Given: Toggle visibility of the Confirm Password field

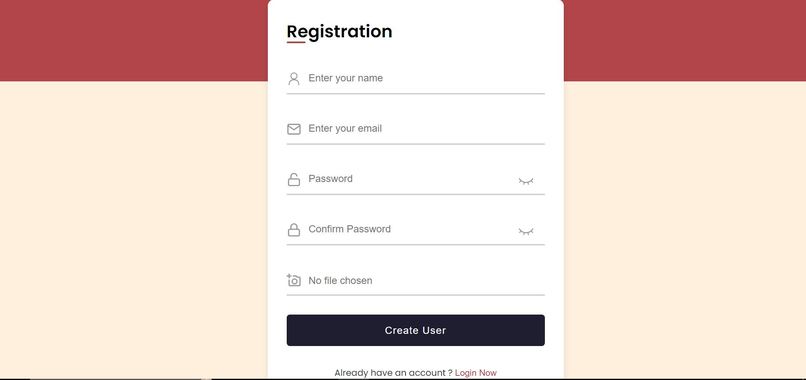Looking at the screenshot, I should [x=525, y=231].
